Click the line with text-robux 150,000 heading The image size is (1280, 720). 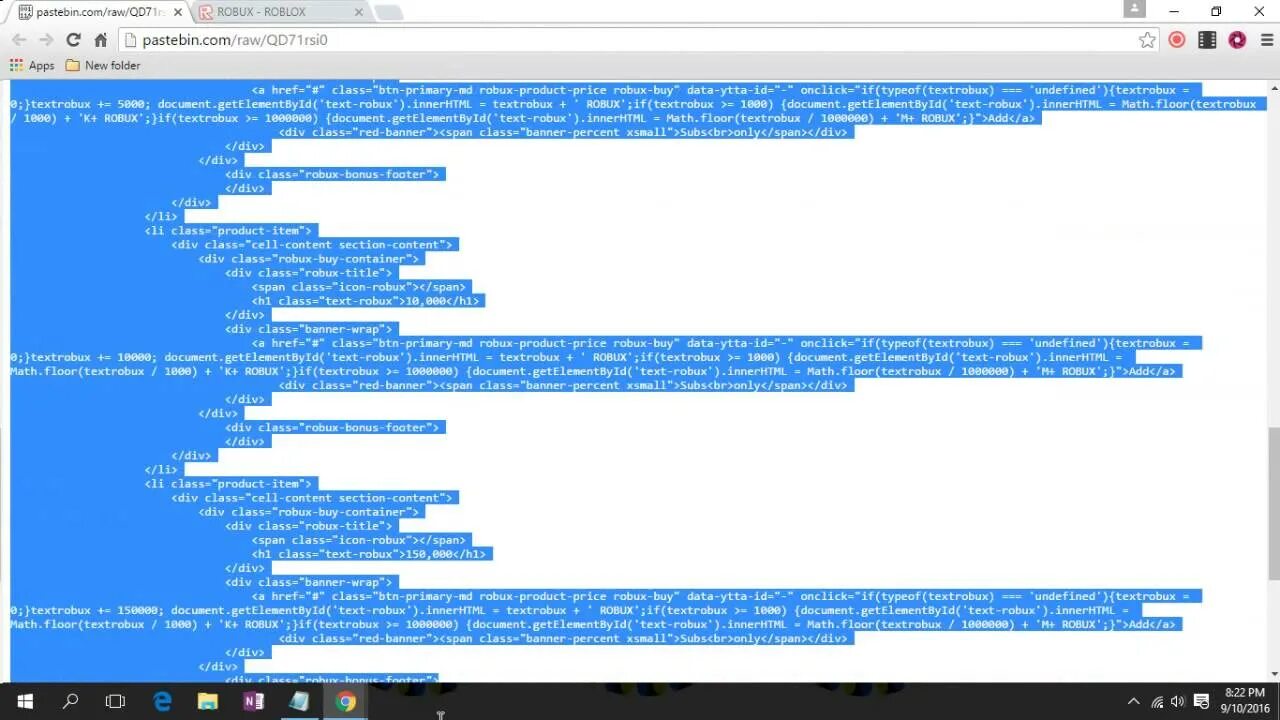pyautogui.click(x=370, y=554)
